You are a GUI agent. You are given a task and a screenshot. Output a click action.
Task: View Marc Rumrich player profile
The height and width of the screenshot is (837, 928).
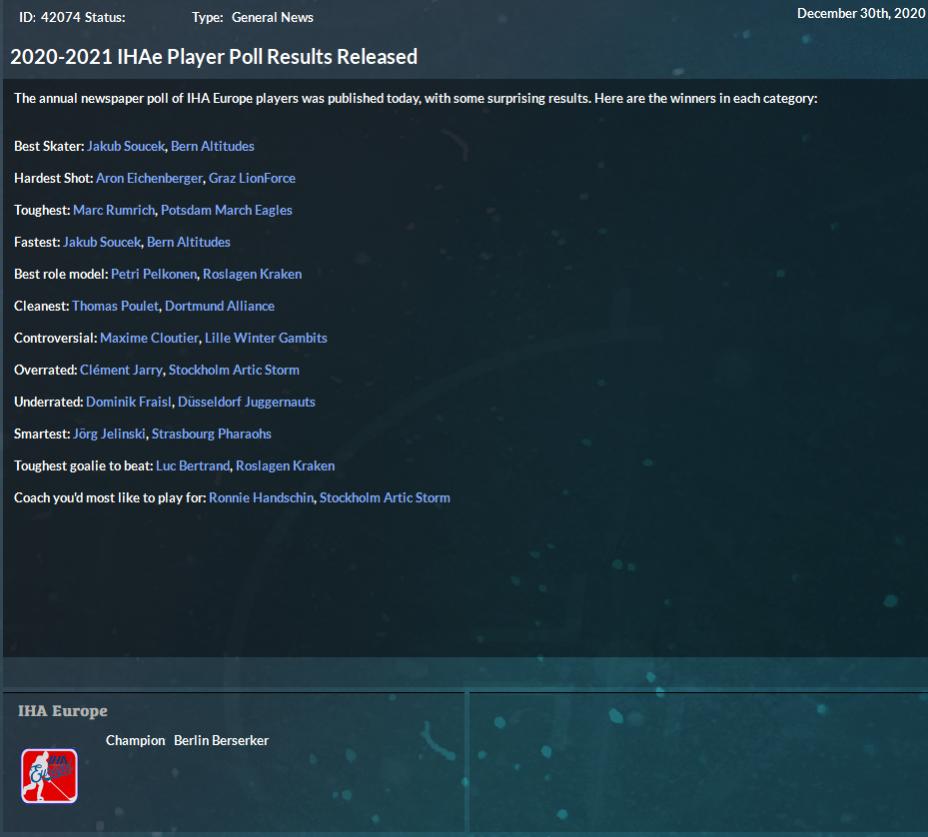(114, 210)
